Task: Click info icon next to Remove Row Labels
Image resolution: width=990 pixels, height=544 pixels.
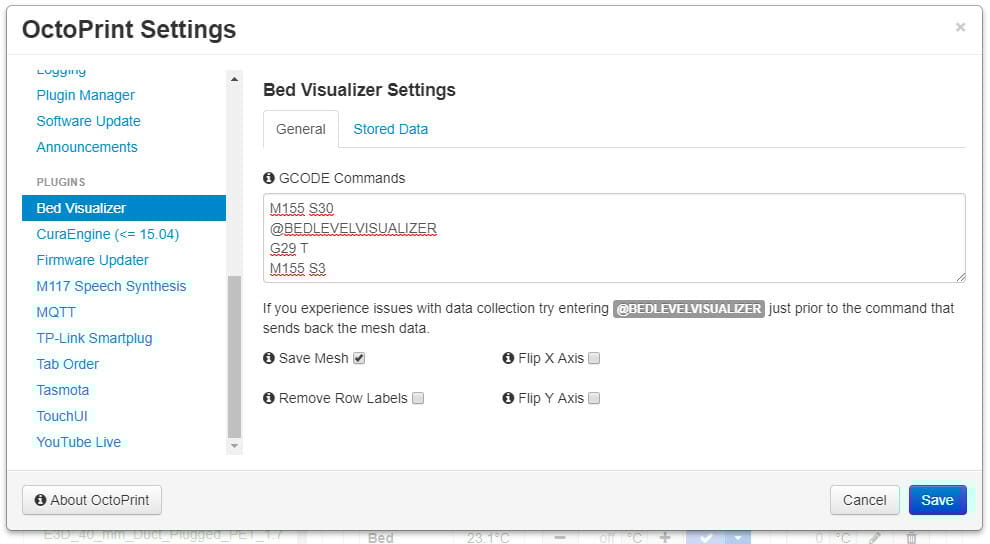Action: click(268, 398)
